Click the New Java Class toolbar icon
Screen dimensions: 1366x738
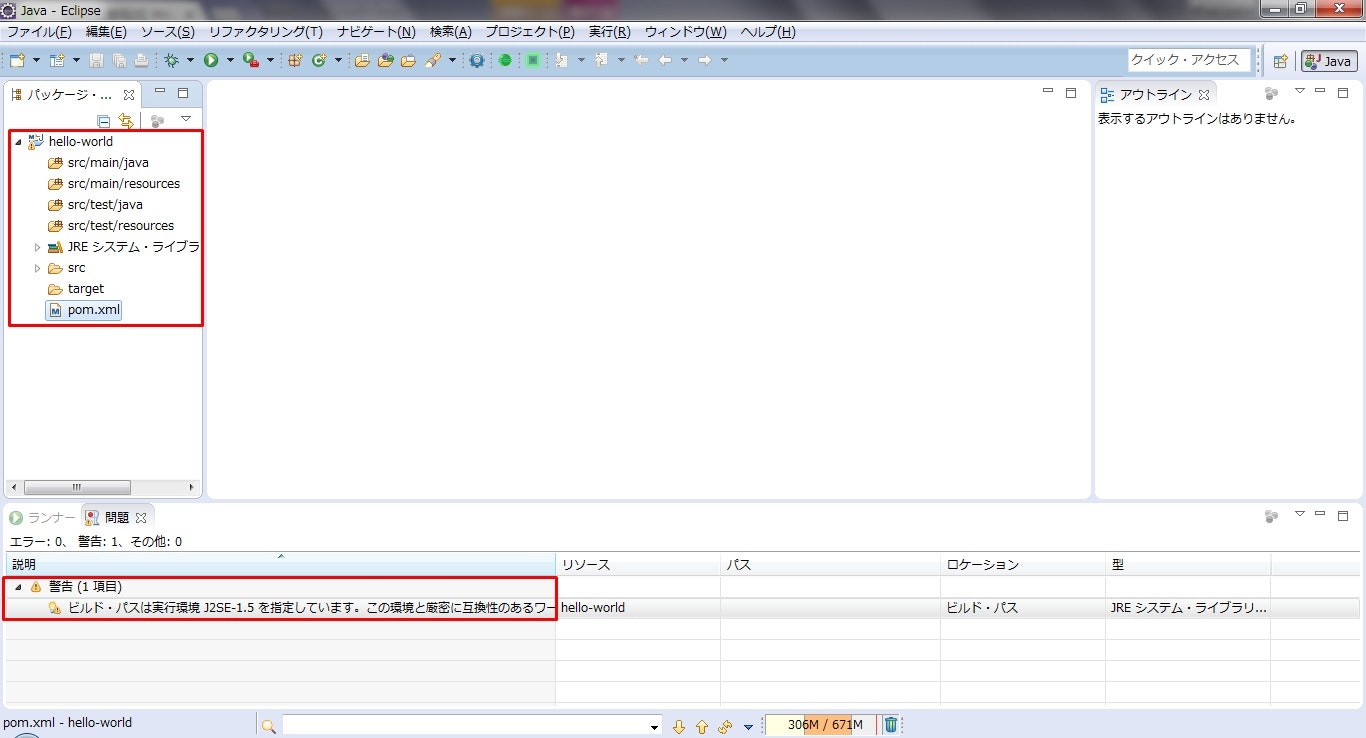click(319, 60)
